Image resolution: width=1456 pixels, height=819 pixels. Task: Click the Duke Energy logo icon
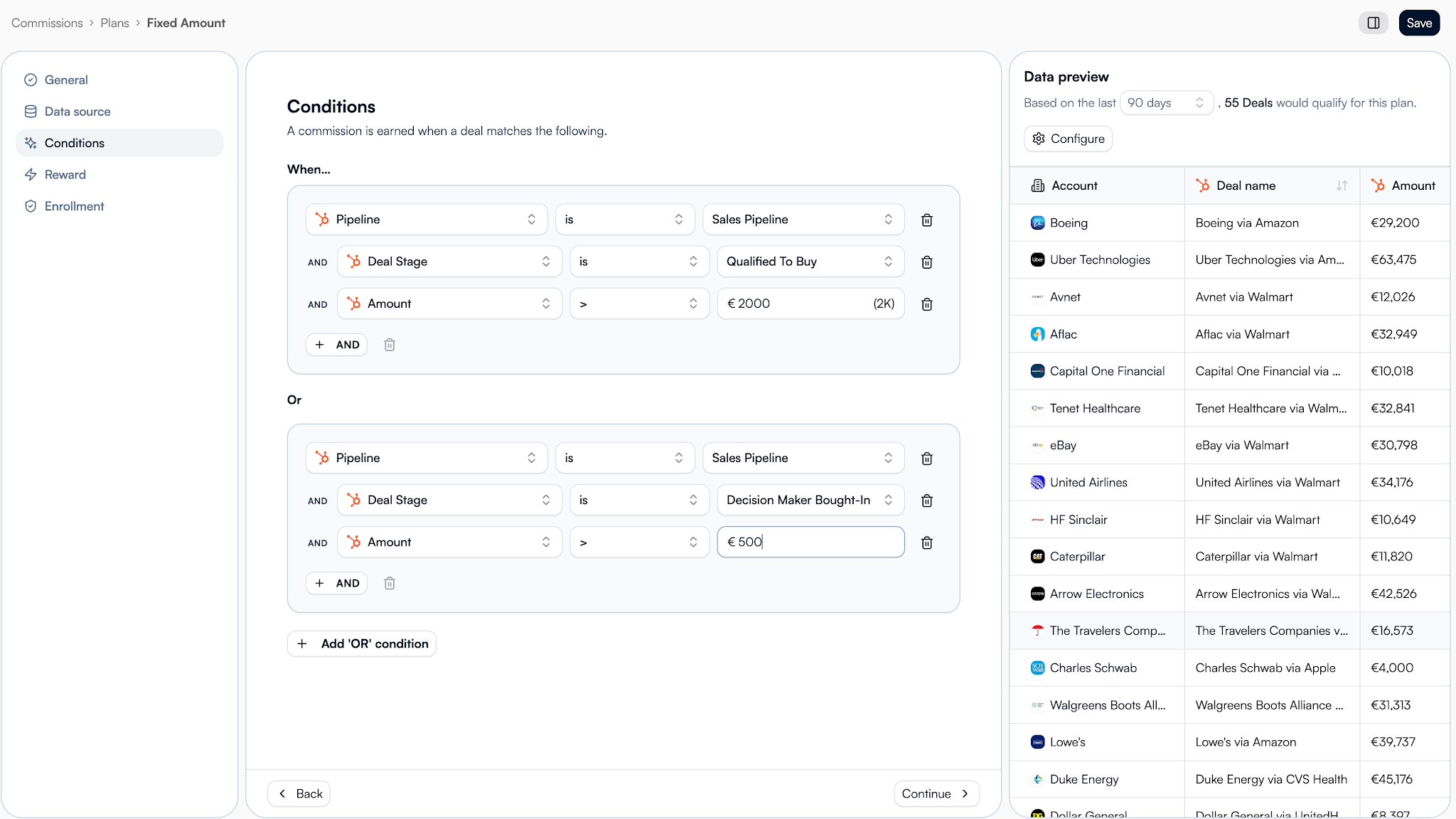point(1037,779)
